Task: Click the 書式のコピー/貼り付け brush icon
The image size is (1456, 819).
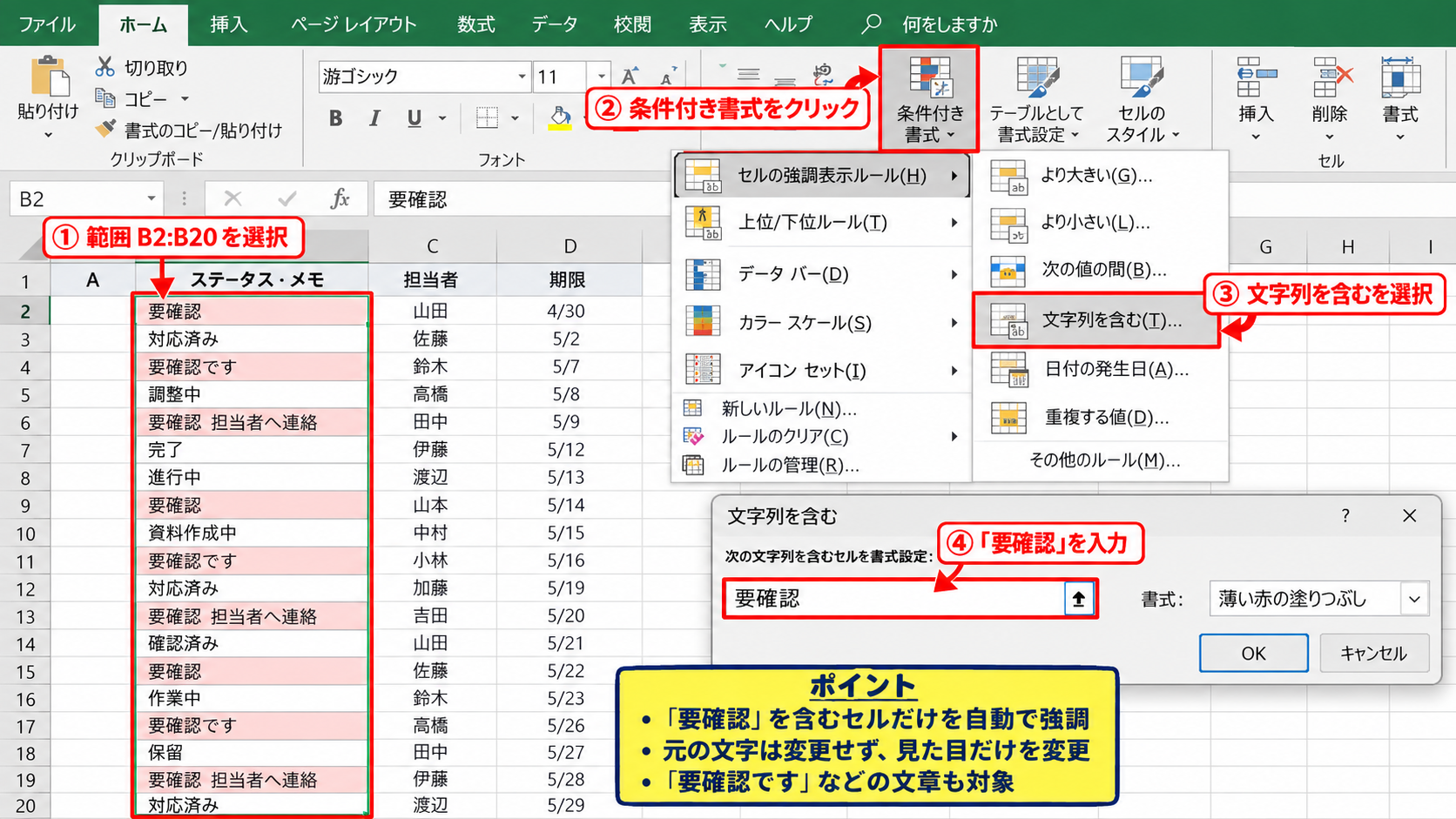Action: pos(105,130)
